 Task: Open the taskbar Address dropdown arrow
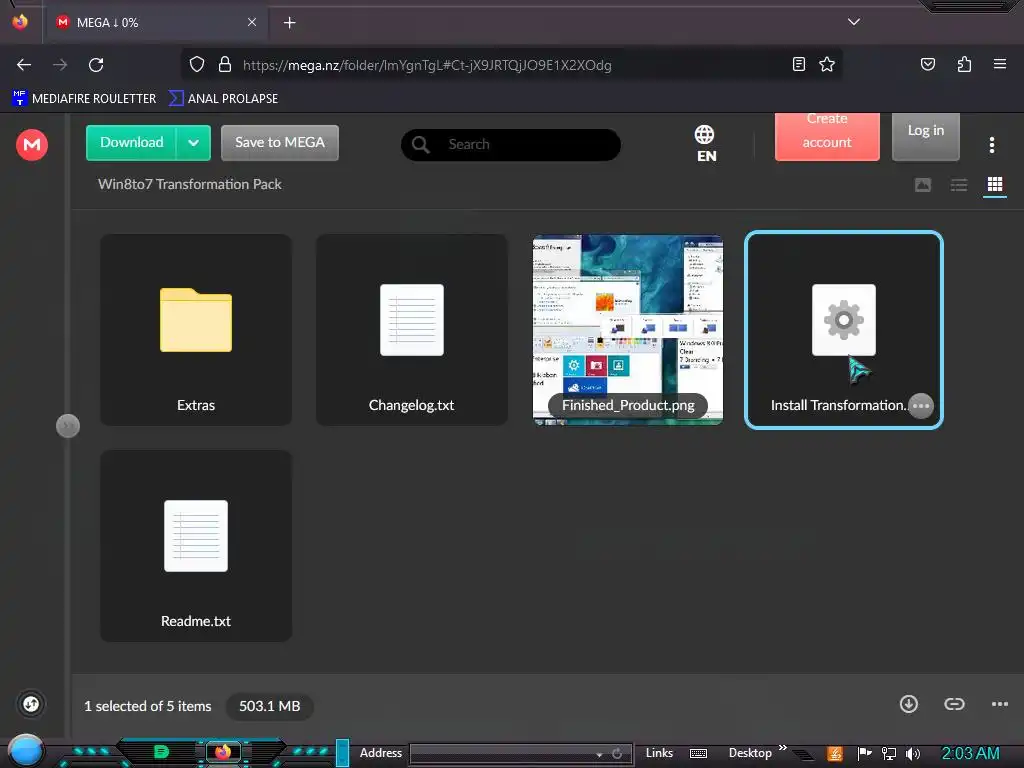coord(599,754)
